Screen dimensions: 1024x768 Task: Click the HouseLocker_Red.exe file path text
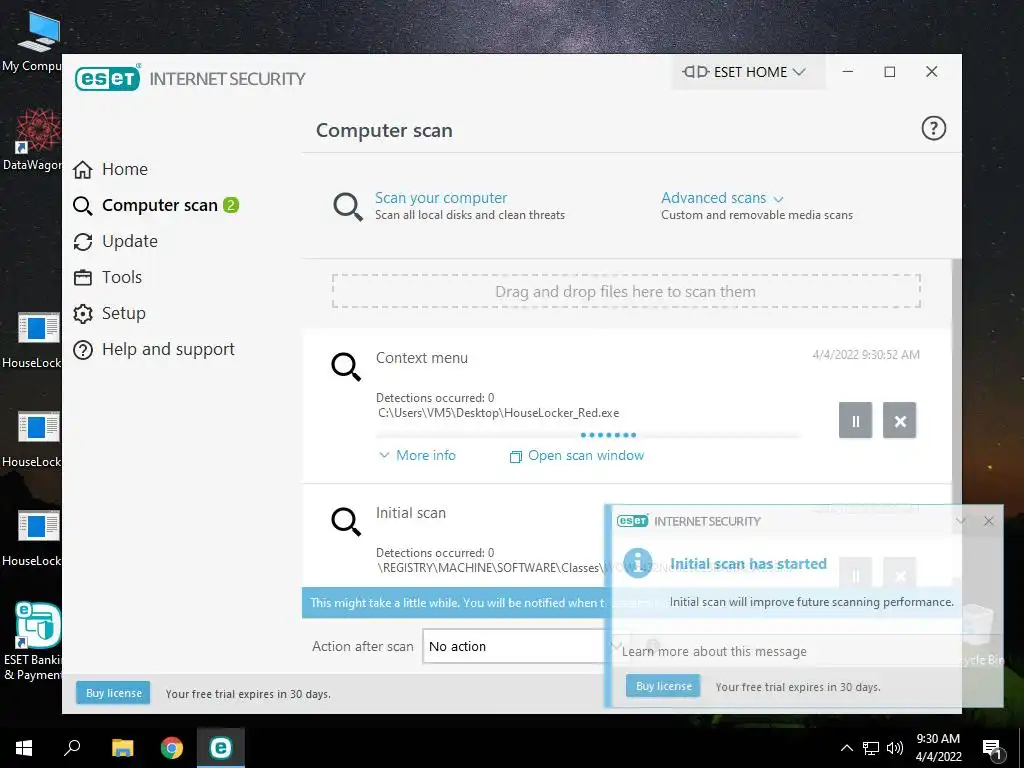[x=498, y=413]
